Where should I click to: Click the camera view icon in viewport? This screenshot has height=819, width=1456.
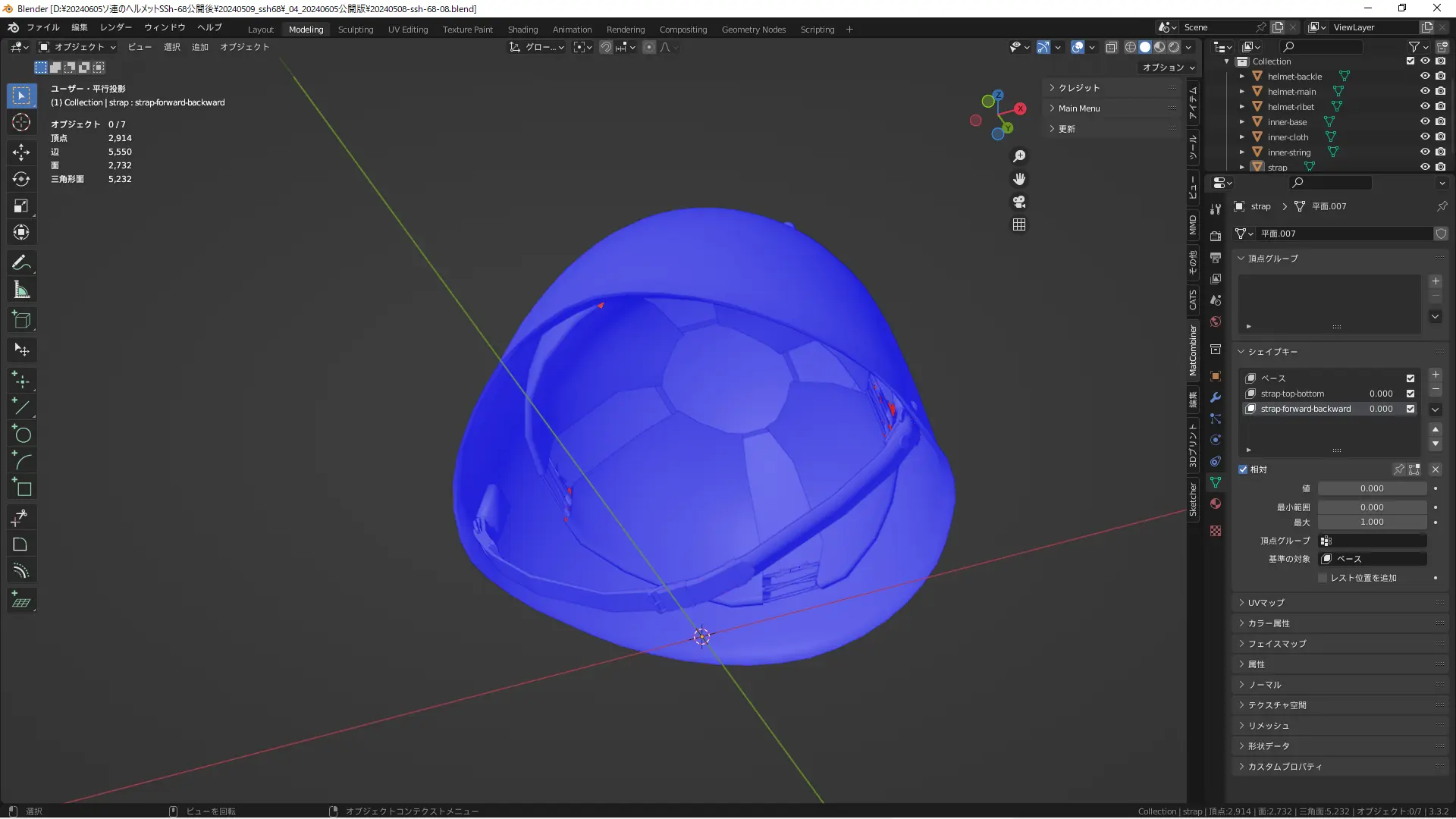(x=1019, y=202)
